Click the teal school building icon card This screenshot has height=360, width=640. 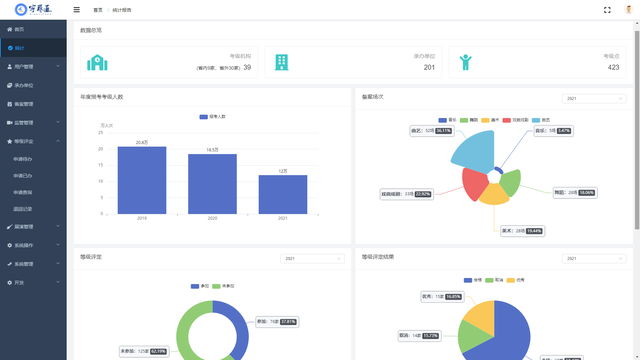(97, 62)
